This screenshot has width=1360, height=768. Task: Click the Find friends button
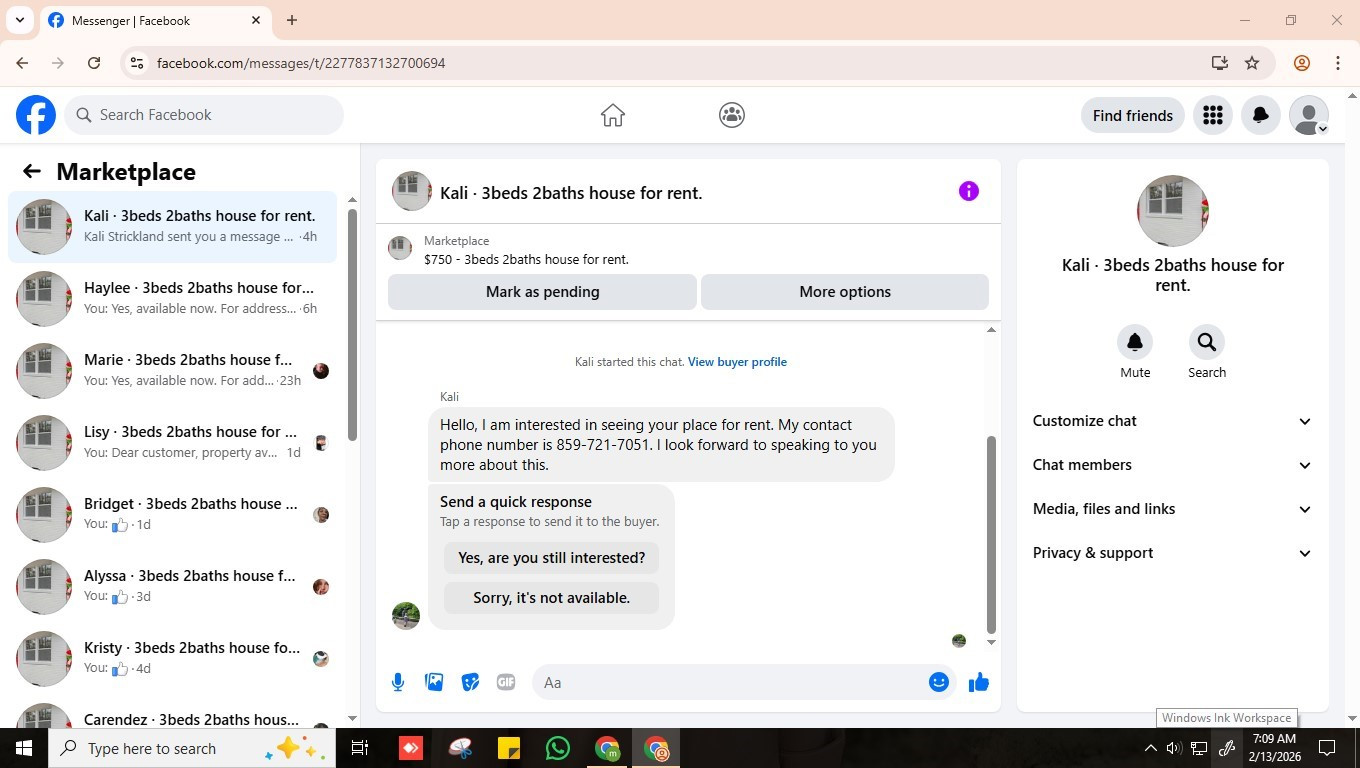tap(1133, 115)
